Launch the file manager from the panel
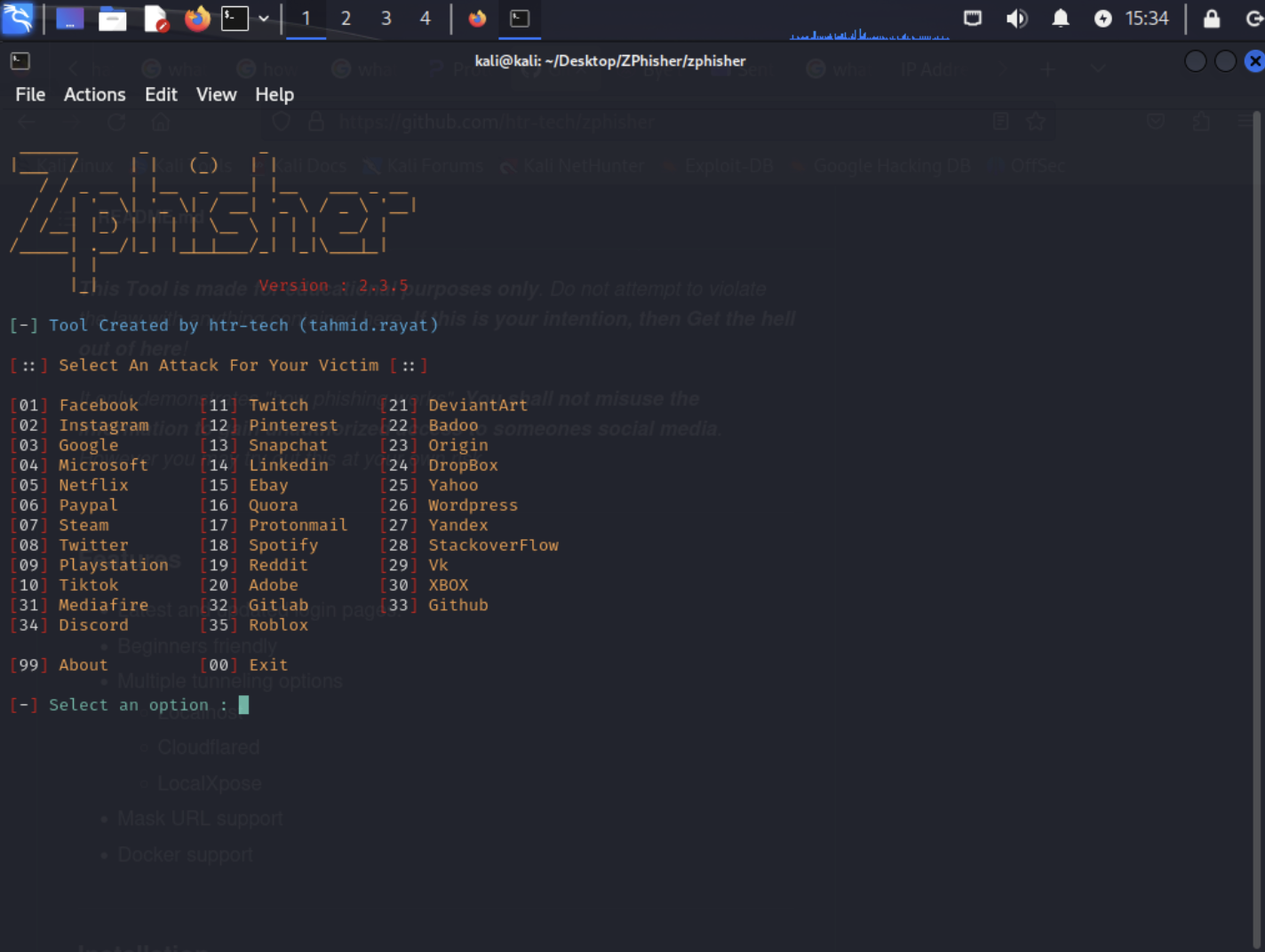 click(112, 18)
